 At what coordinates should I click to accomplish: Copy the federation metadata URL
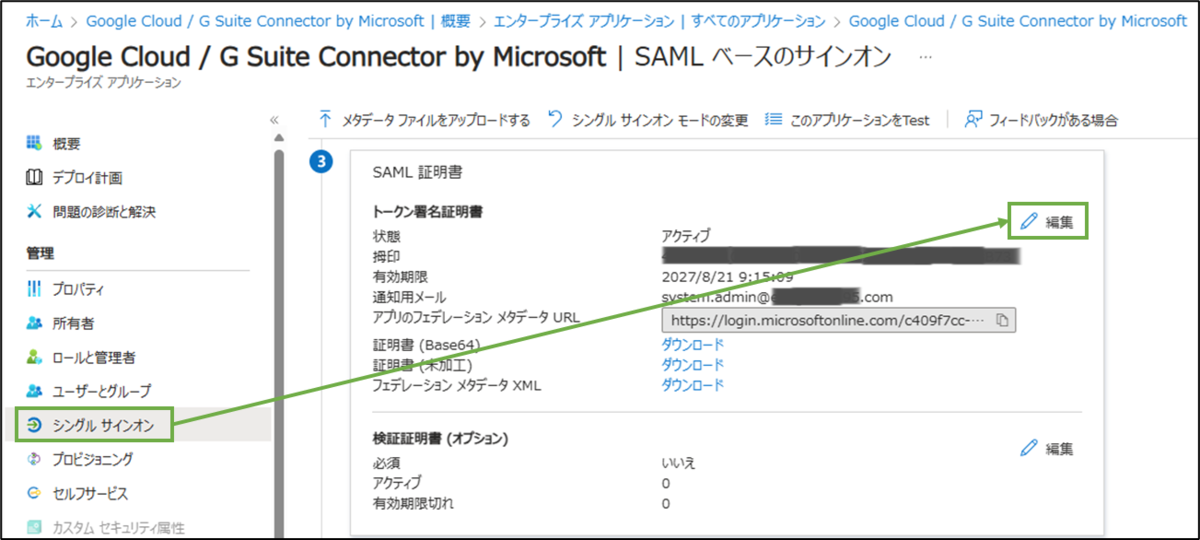[1003, 320]
